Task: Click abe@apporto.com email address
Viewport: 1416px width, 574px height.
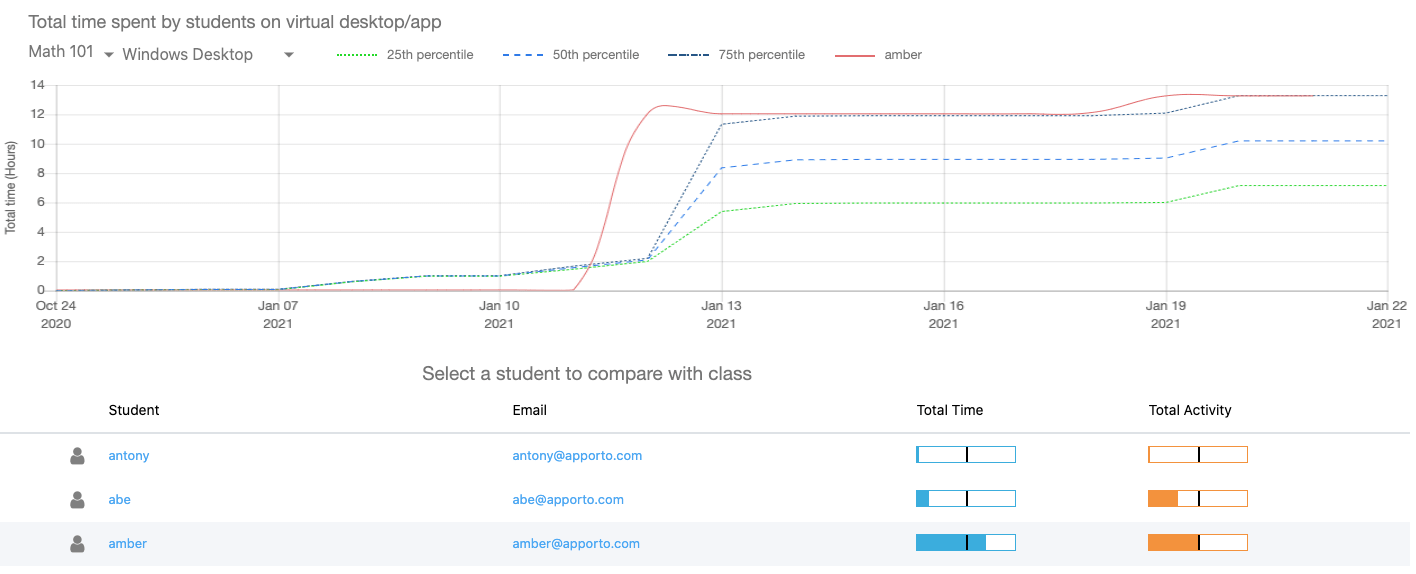Action: coord(568,500)
